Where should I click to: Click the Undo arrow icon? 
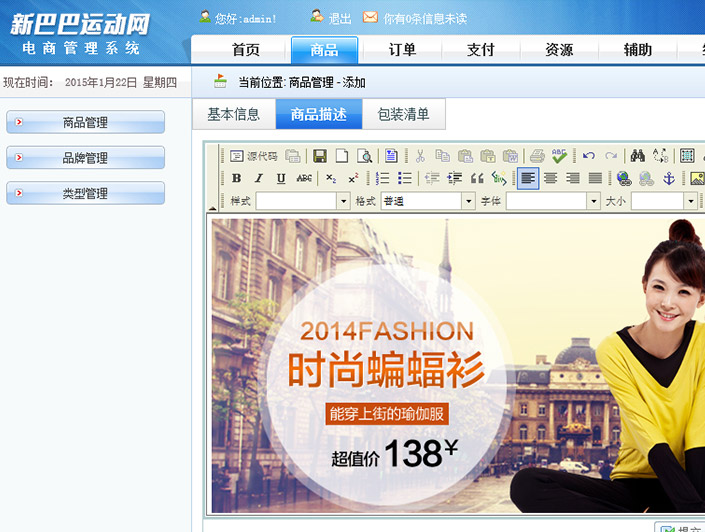pos(589,156)
